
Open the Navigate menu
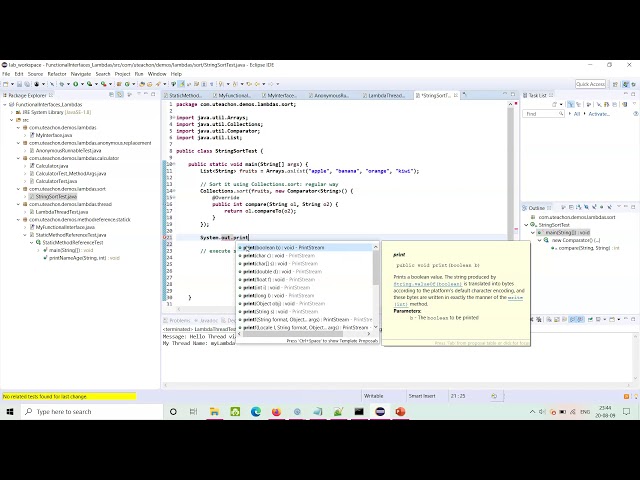click(81, 74)
